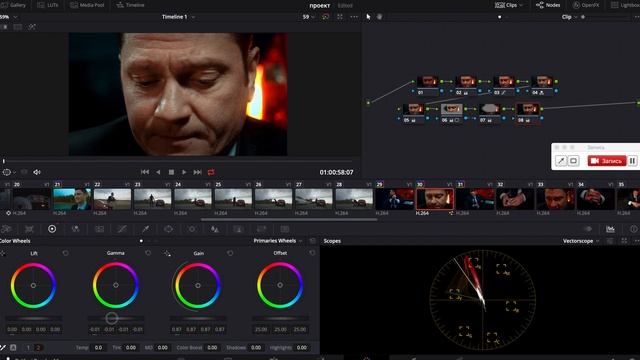Open the OpenFX panel

(x=586, y=5)
